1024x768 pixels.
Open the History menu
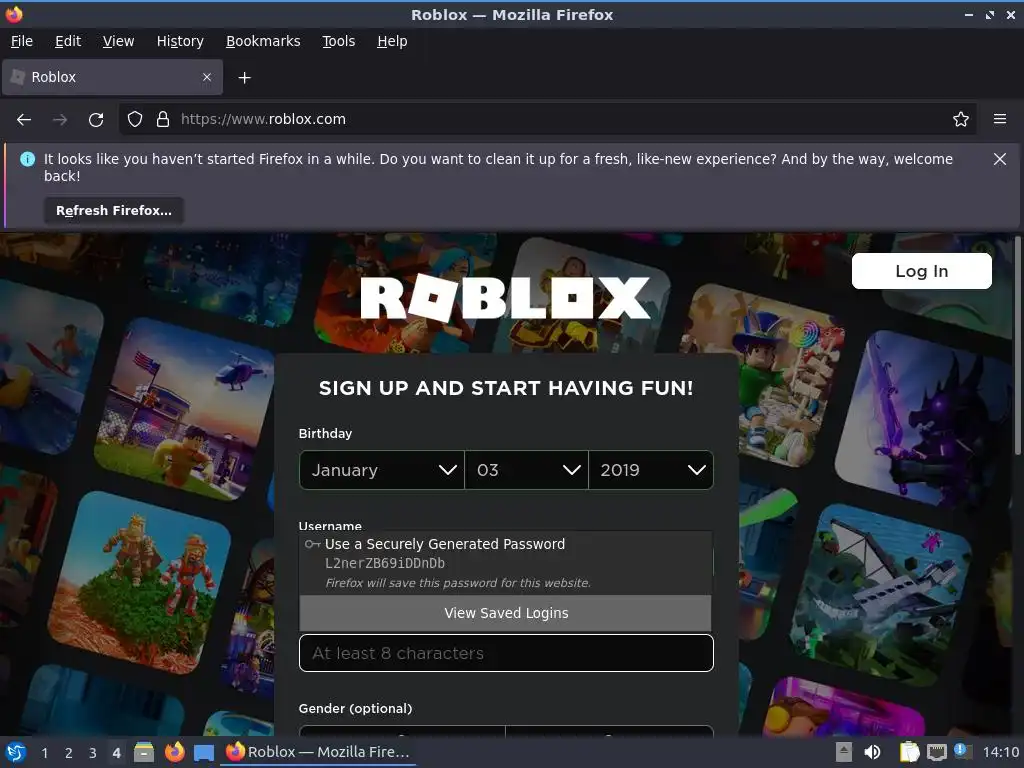click(x=180, y=41)
